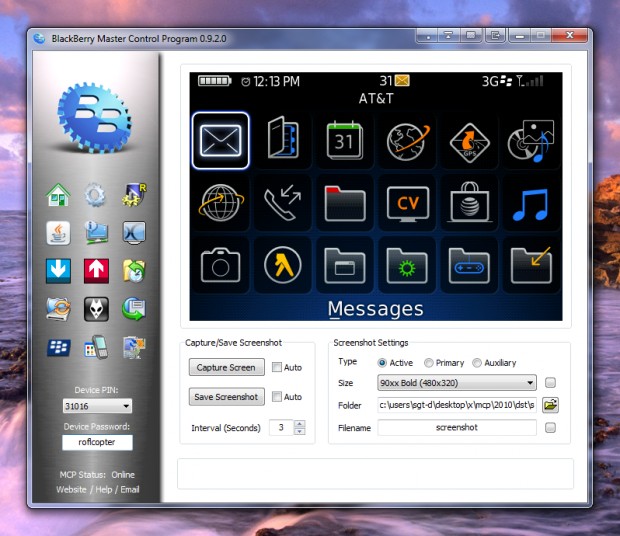The image size is (620, 536).
Task: Click the phone screenshot preview title Messages
Action: (376, 309)
